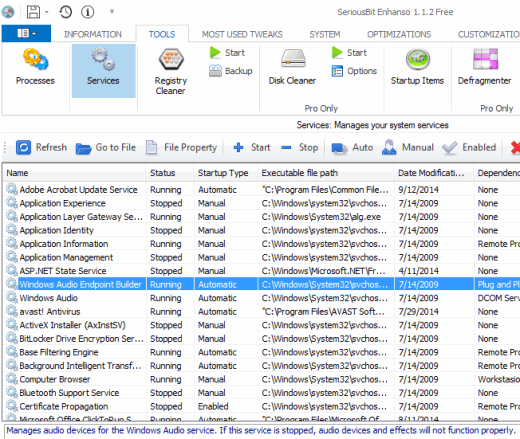Open the Processes tool
The width and height of the screenshot is (520, 439).
click(35, 67)
